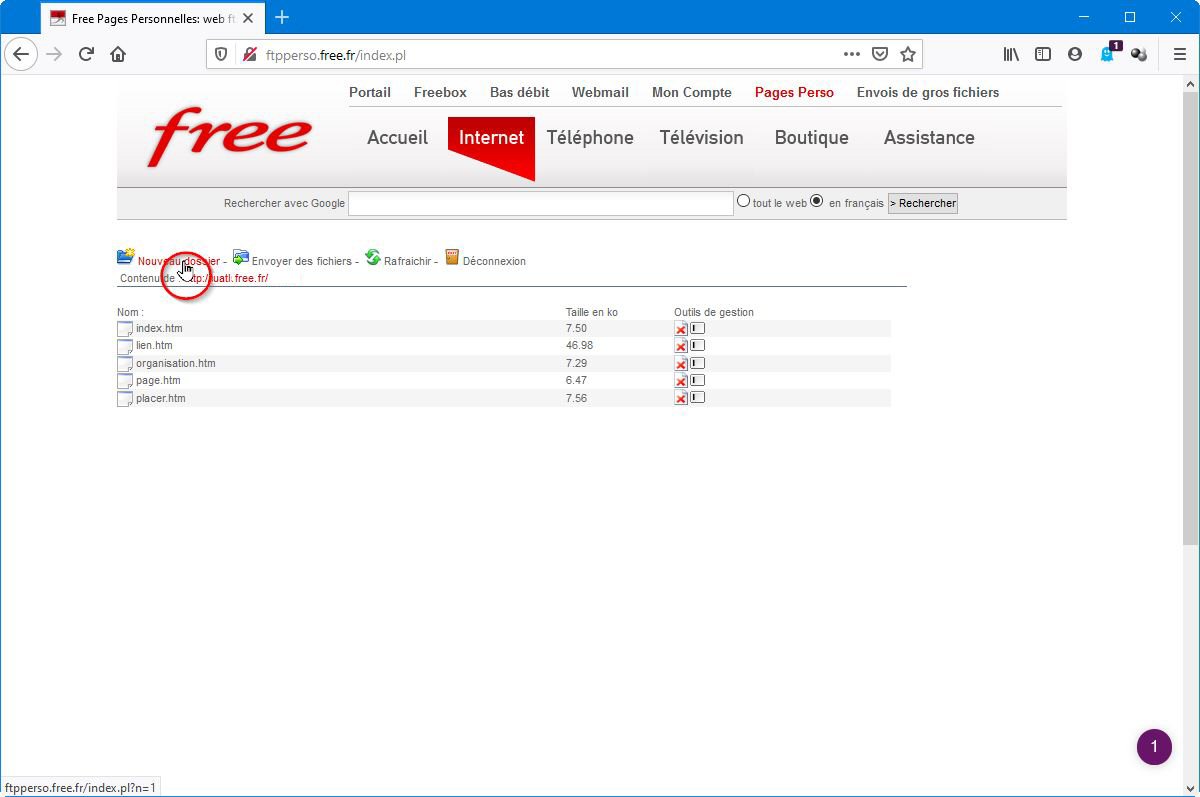Select the 'tout le web' radio button
The height and width of the screenshot is (797, 1200).
pyautogui.click(x=743, y=201)
